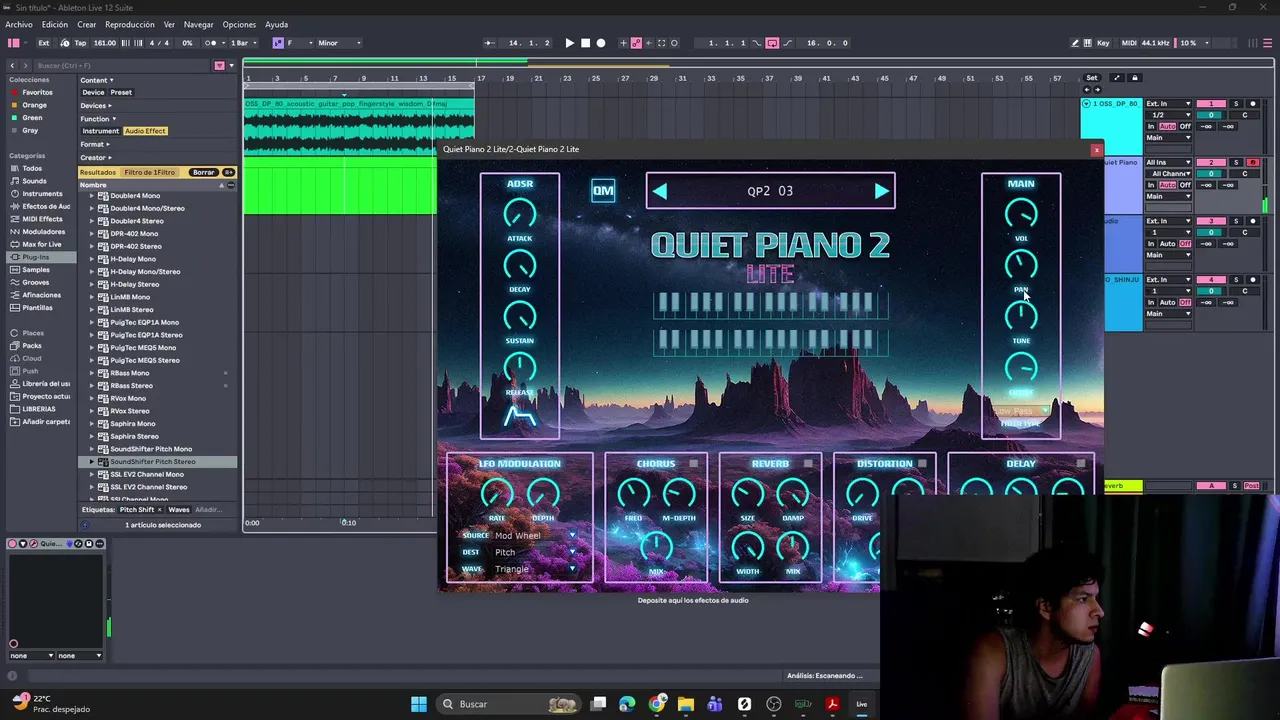
Task: Open the Edición menu
Action: pyautogui.click(x=55, y=25)
